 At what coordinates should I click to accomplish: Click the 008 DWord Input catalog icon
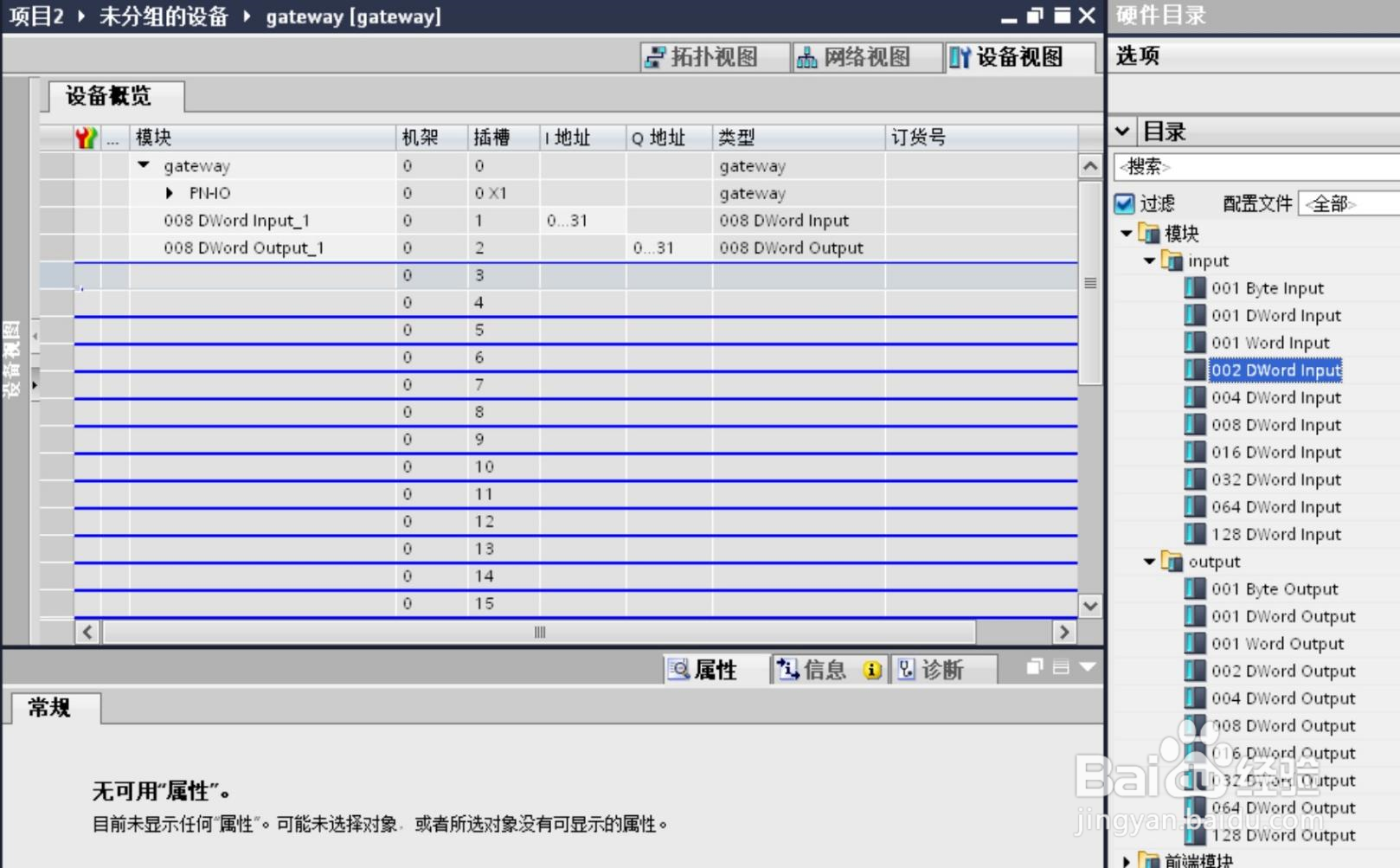1195,425
